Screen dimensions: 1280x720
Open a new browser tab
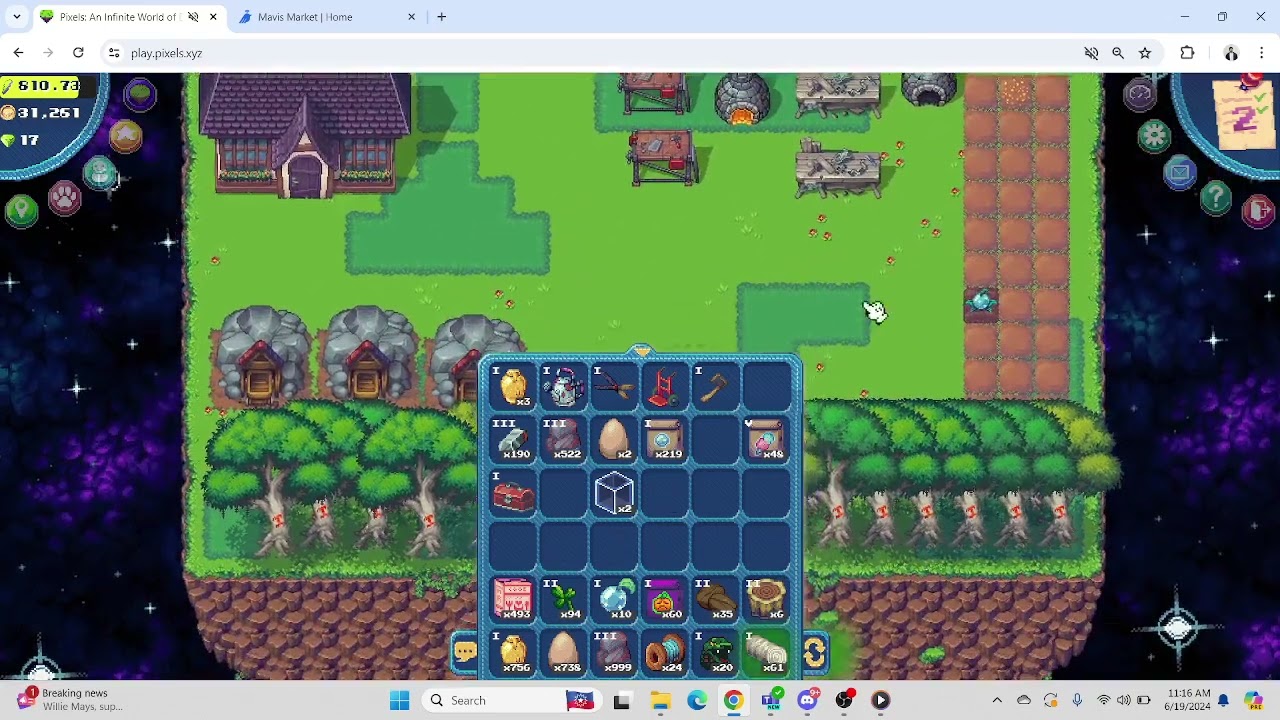click(x=441, y=17)
